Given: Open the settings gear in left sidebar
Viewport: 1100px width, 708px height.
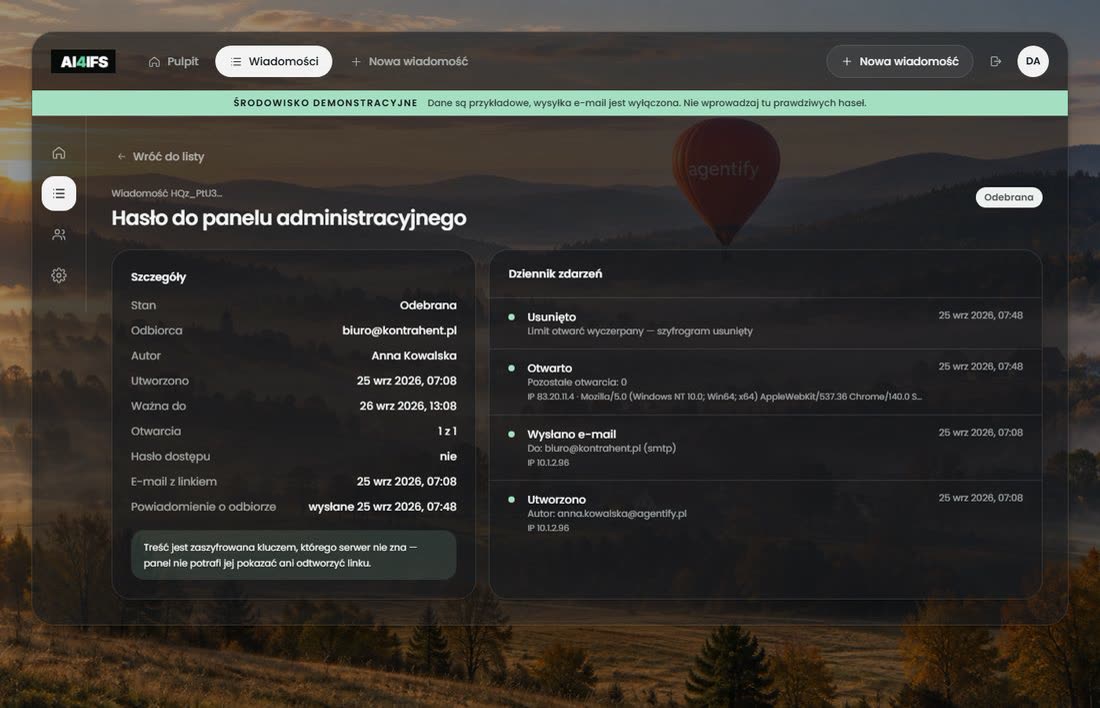Looking at the screenshot, I should coord(59,275).
